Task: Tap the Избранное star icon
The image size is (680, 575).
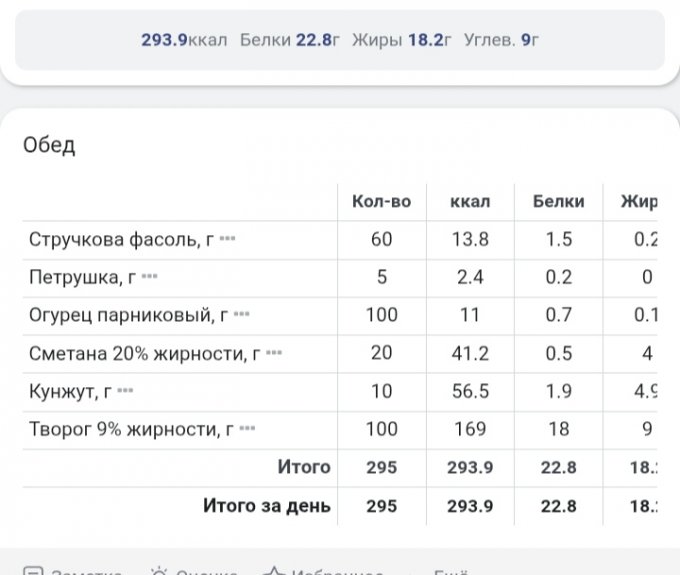Action: point(274,570)
